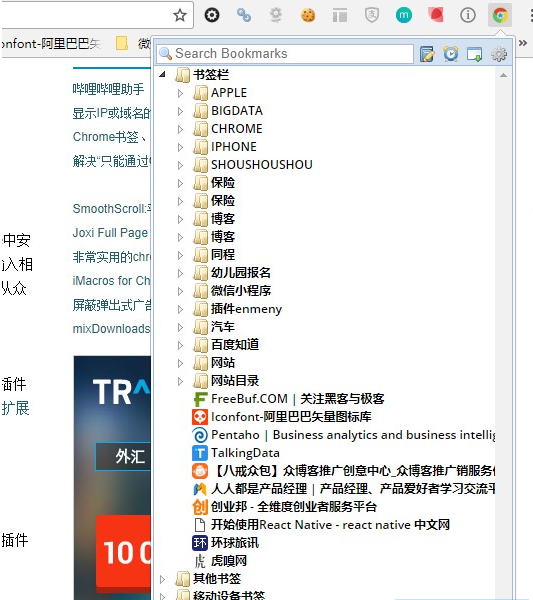Click the mixDownloads page link
The width and height of the screenshot is (533, 600).
[112, 329]
